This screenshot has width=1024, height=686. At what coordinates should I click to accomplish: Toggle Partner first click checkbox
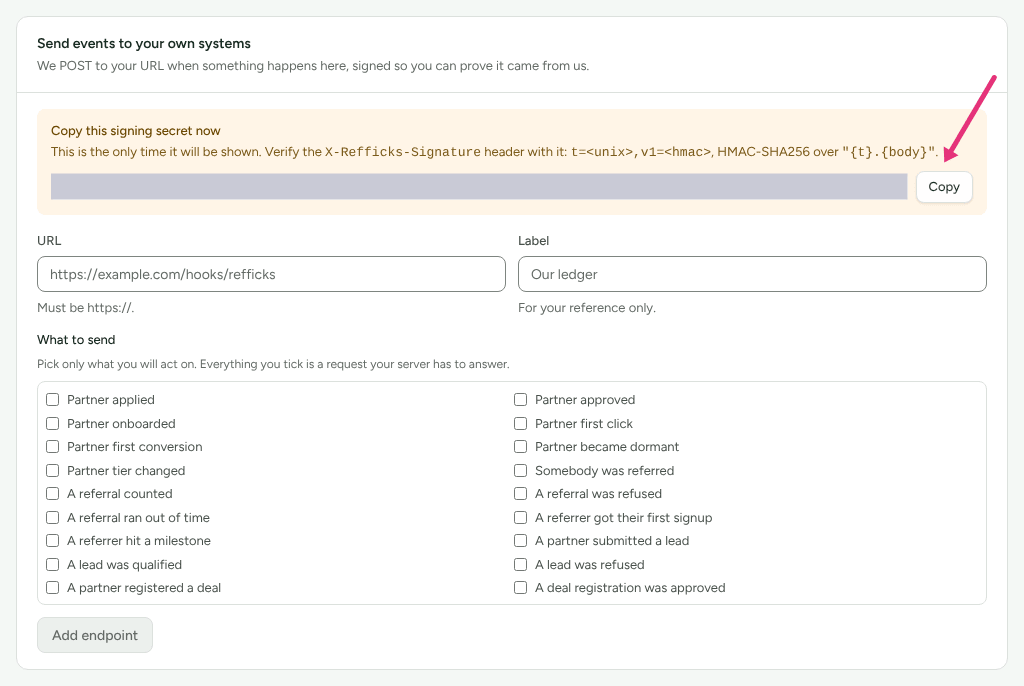(520, 423)
